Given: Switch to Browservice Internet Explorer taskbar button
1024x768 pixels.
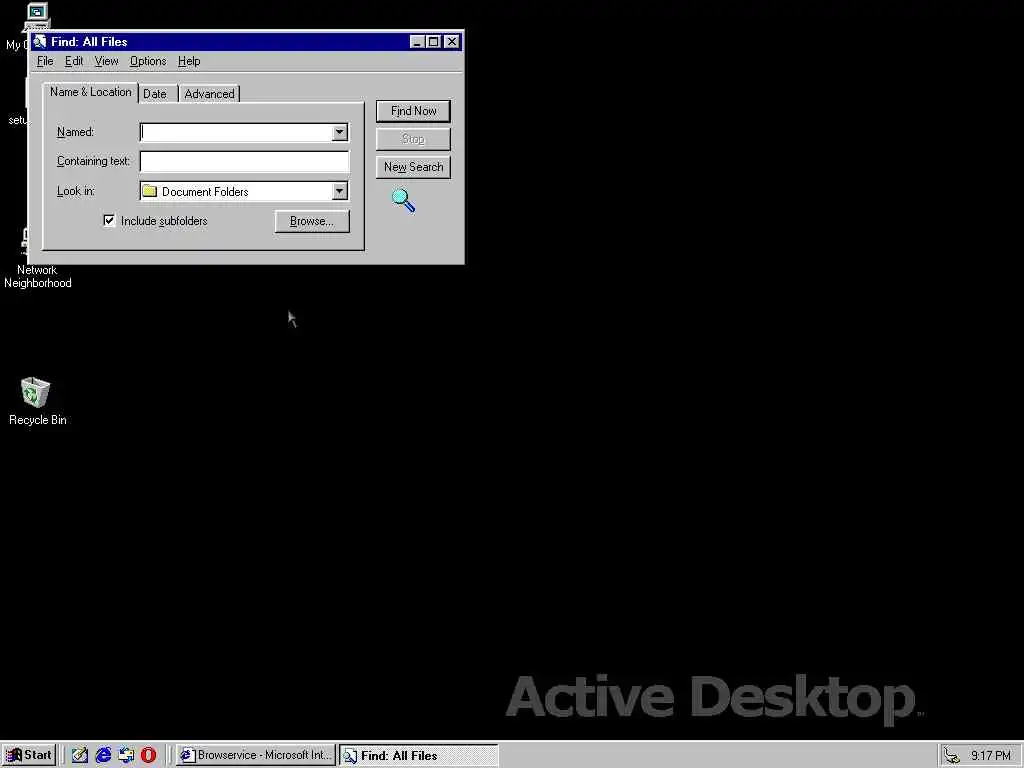Looking at the screenshot, I should click(256, 756).
